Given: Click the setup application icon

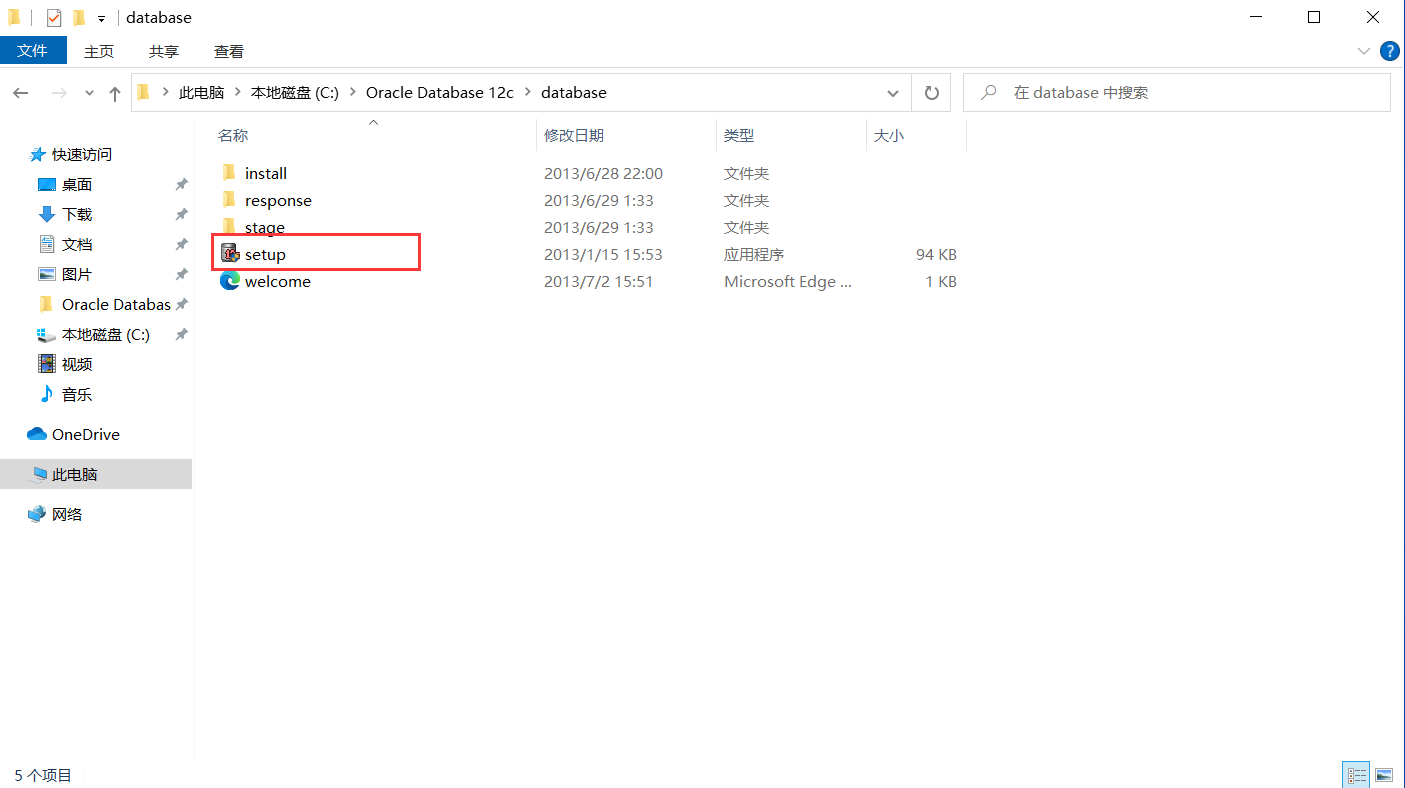Looking at the screenshot, I should [230, 254].
